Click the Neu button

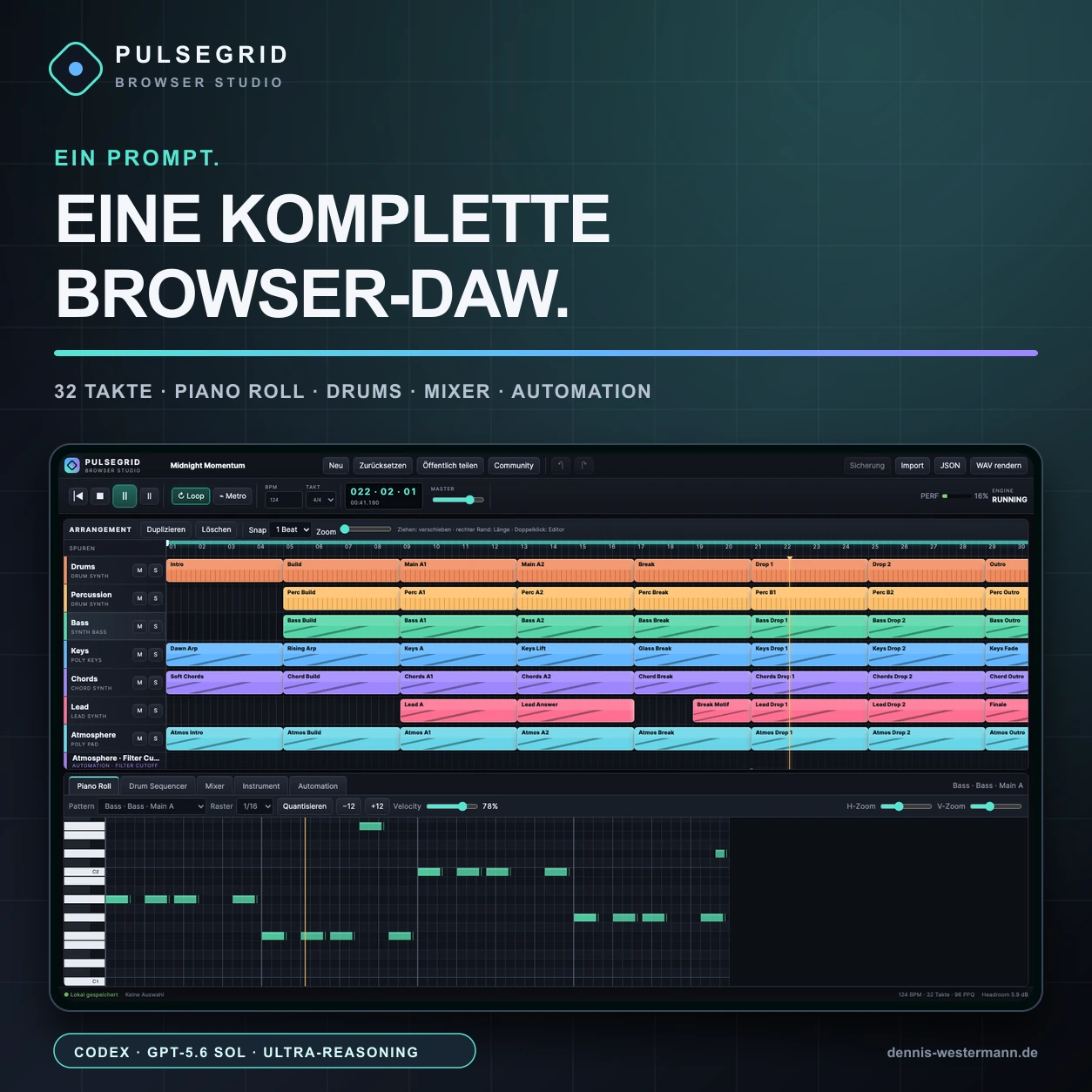coord(336,465)
